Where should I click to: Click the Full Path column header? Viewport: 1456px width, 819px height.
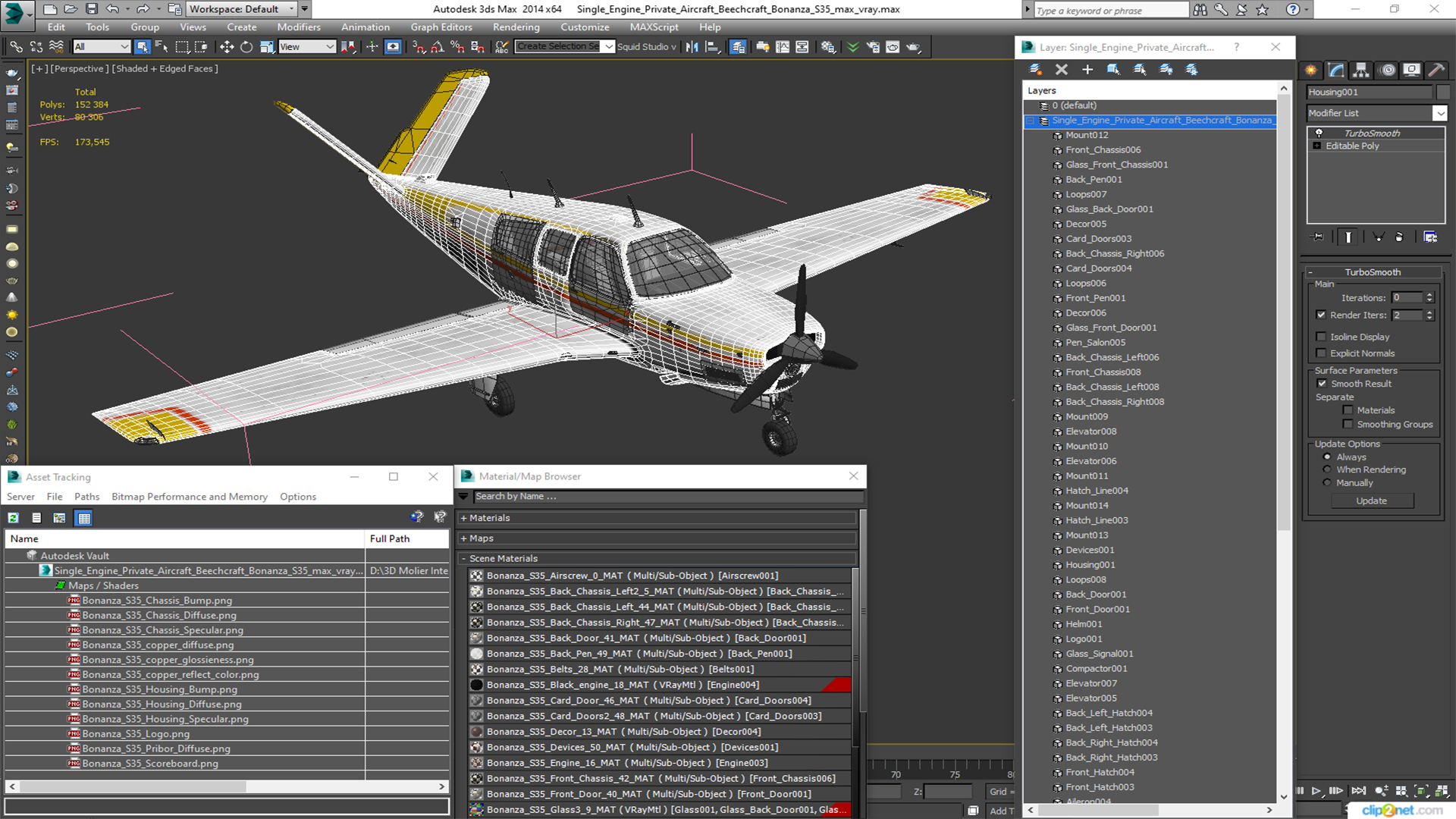click(407, 538)
